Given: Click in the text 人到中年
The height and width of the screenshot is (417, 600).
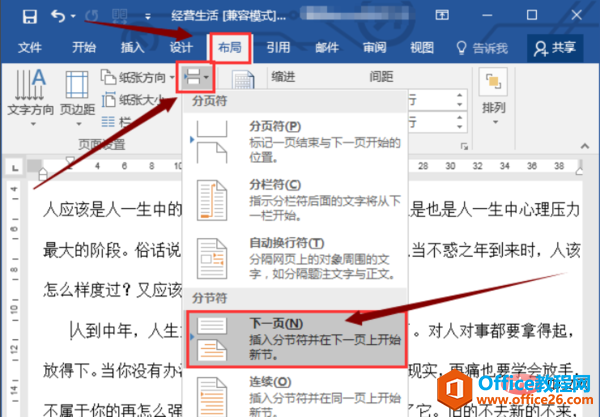Looking at the screenshot, I should click(102, 331).
